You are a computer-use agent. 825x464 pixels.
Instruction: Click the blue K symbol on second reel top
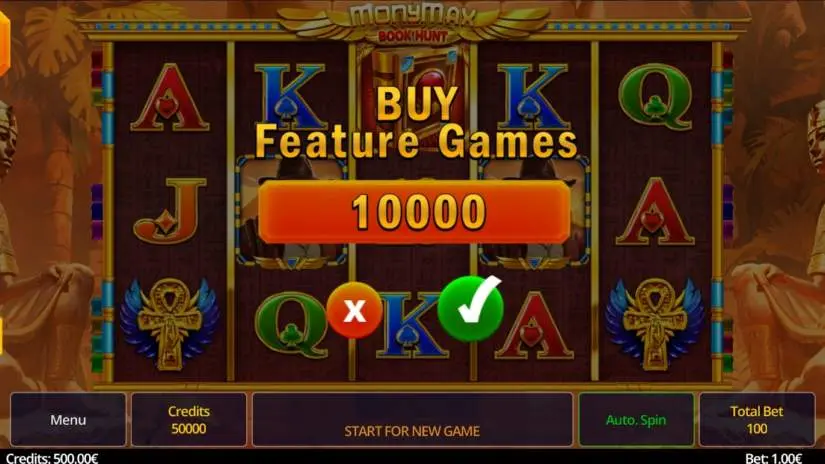pos(290,97)
